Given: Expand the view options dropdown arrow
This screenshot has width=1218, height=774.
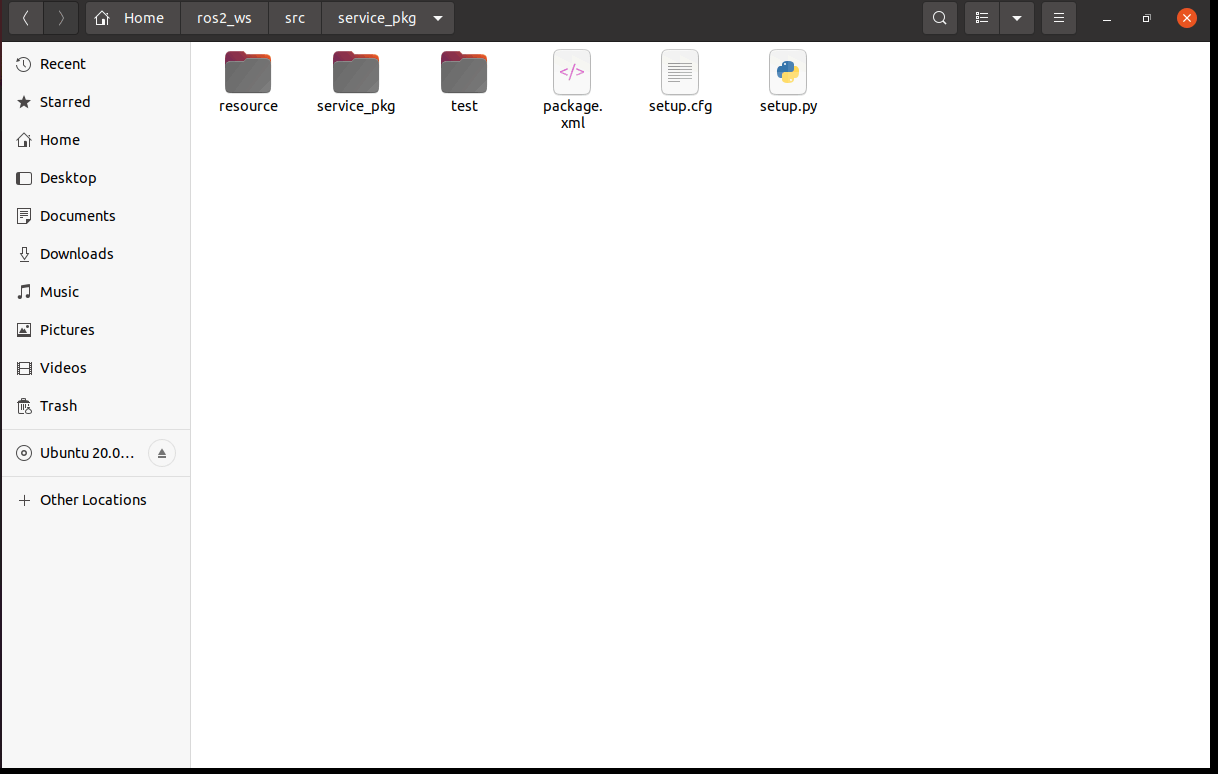Looking at the screenshot, I should (1017, 18).
